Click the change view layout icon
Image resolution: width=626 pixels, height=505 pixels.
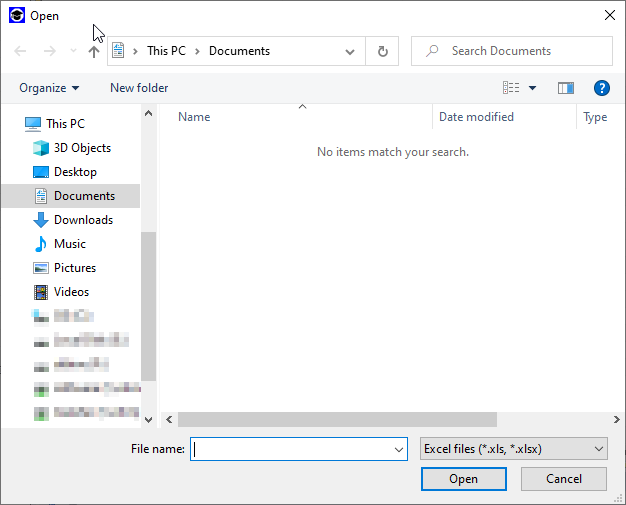click(511, 88)
